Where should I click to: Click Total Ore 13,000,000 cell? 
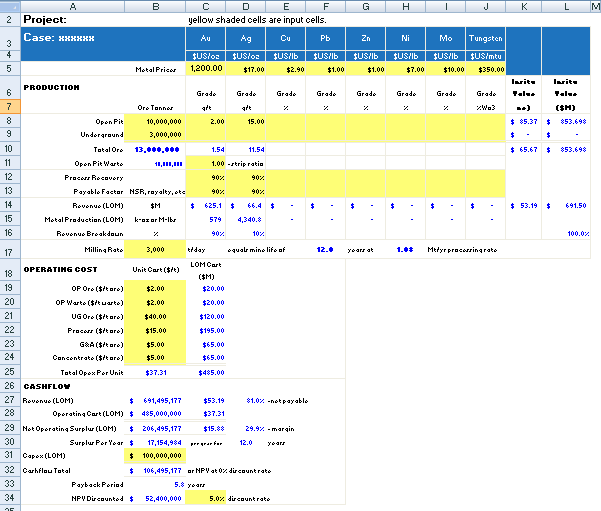tap(155, 149)
